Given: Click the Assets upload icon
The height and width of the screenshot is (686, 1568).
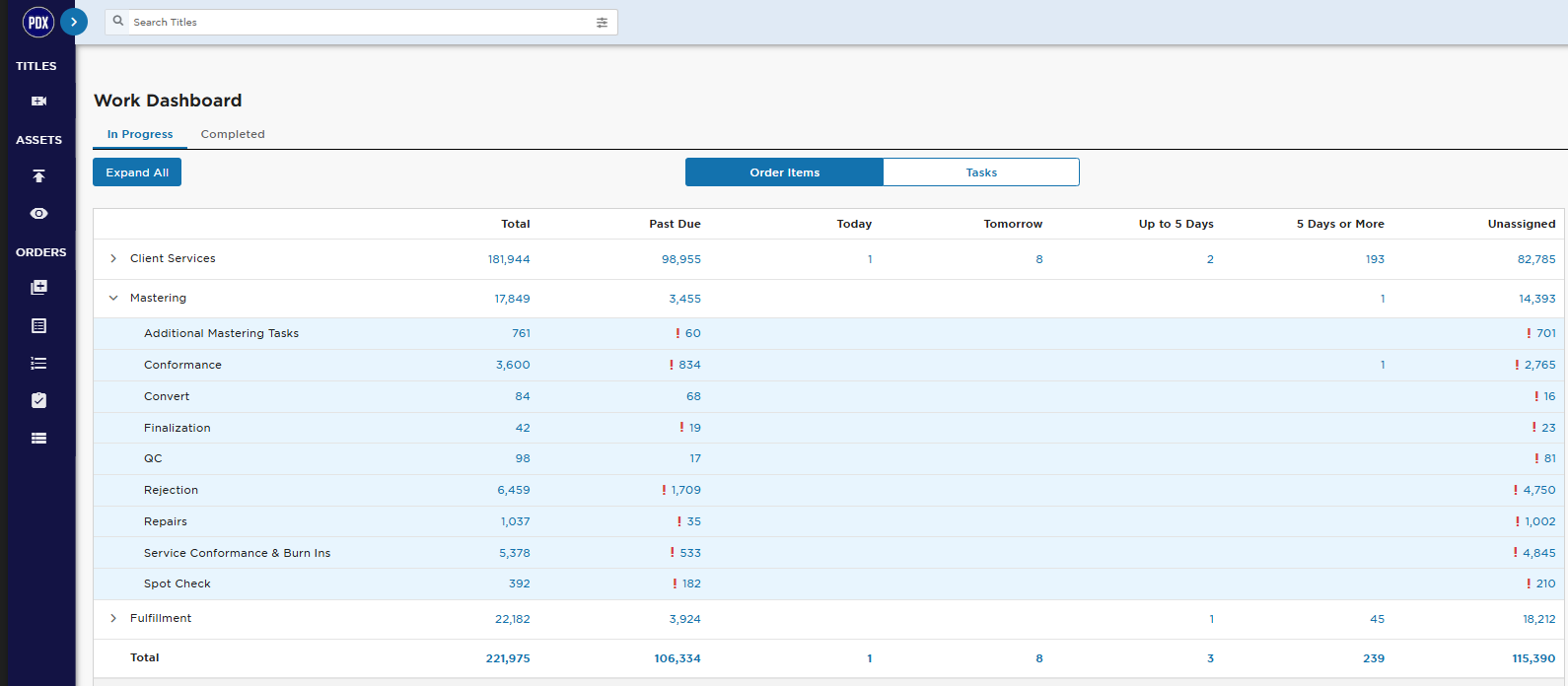Looking at the screenshot, I should click(x=38, y=175).
